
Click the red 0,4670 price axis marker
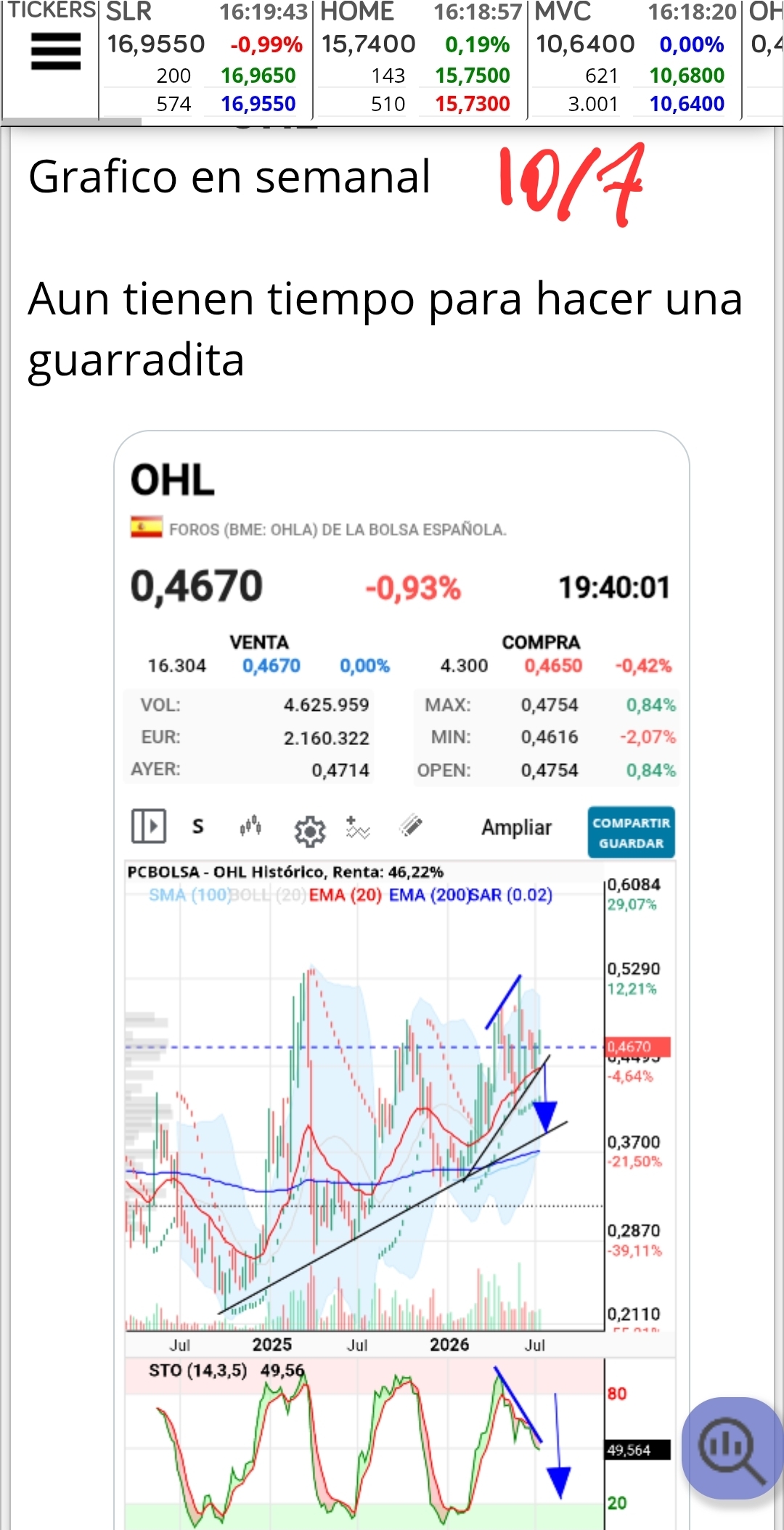coord(638,1046)
